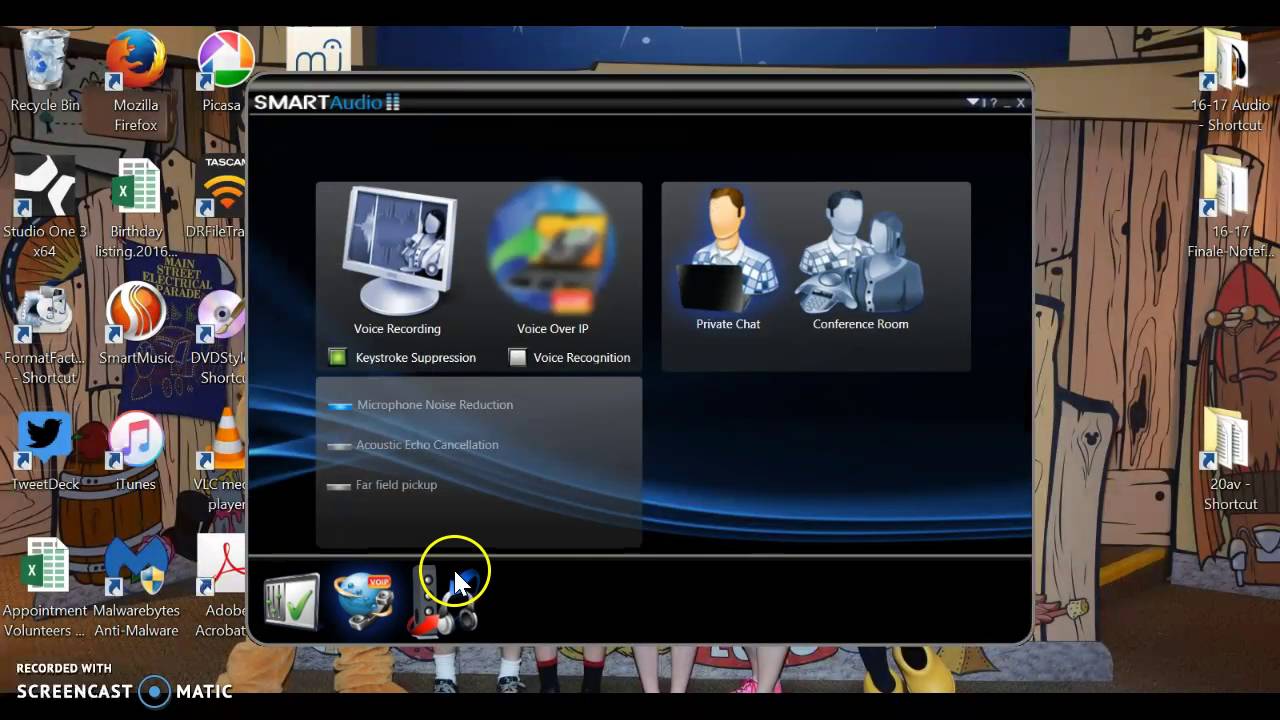Open SmartAudio help question mark
The width and height of the screenshot is (1280, 720).
[994, 102]
